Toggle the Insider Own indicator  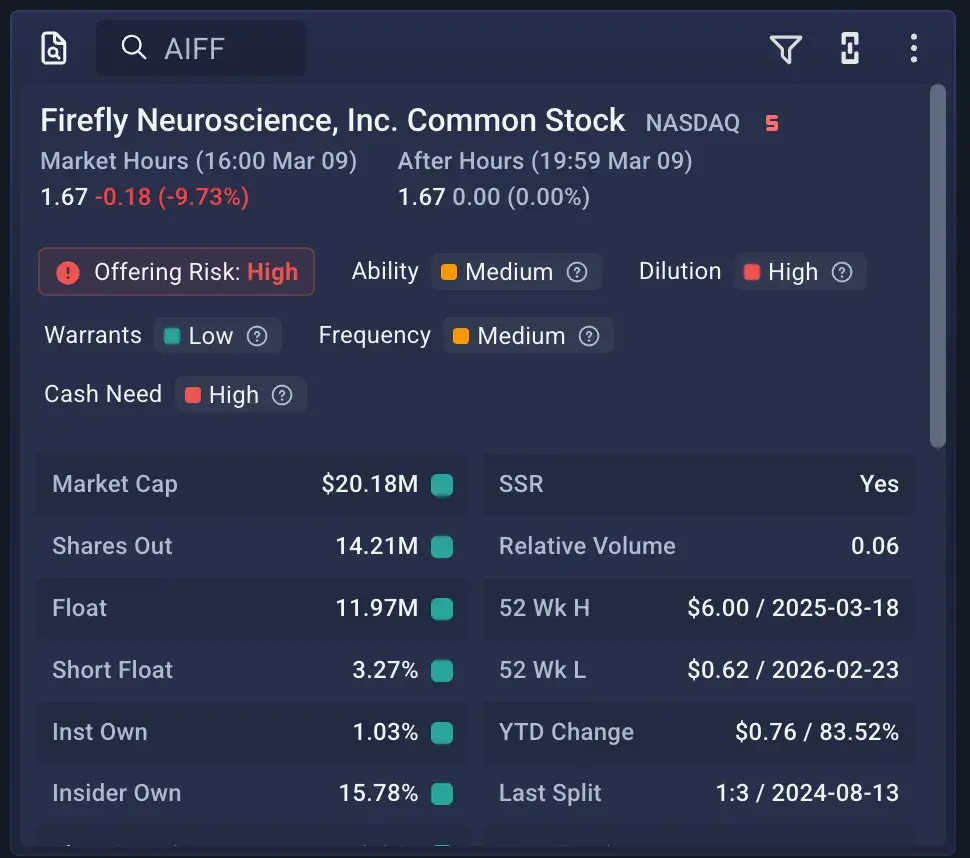[440, 793]
